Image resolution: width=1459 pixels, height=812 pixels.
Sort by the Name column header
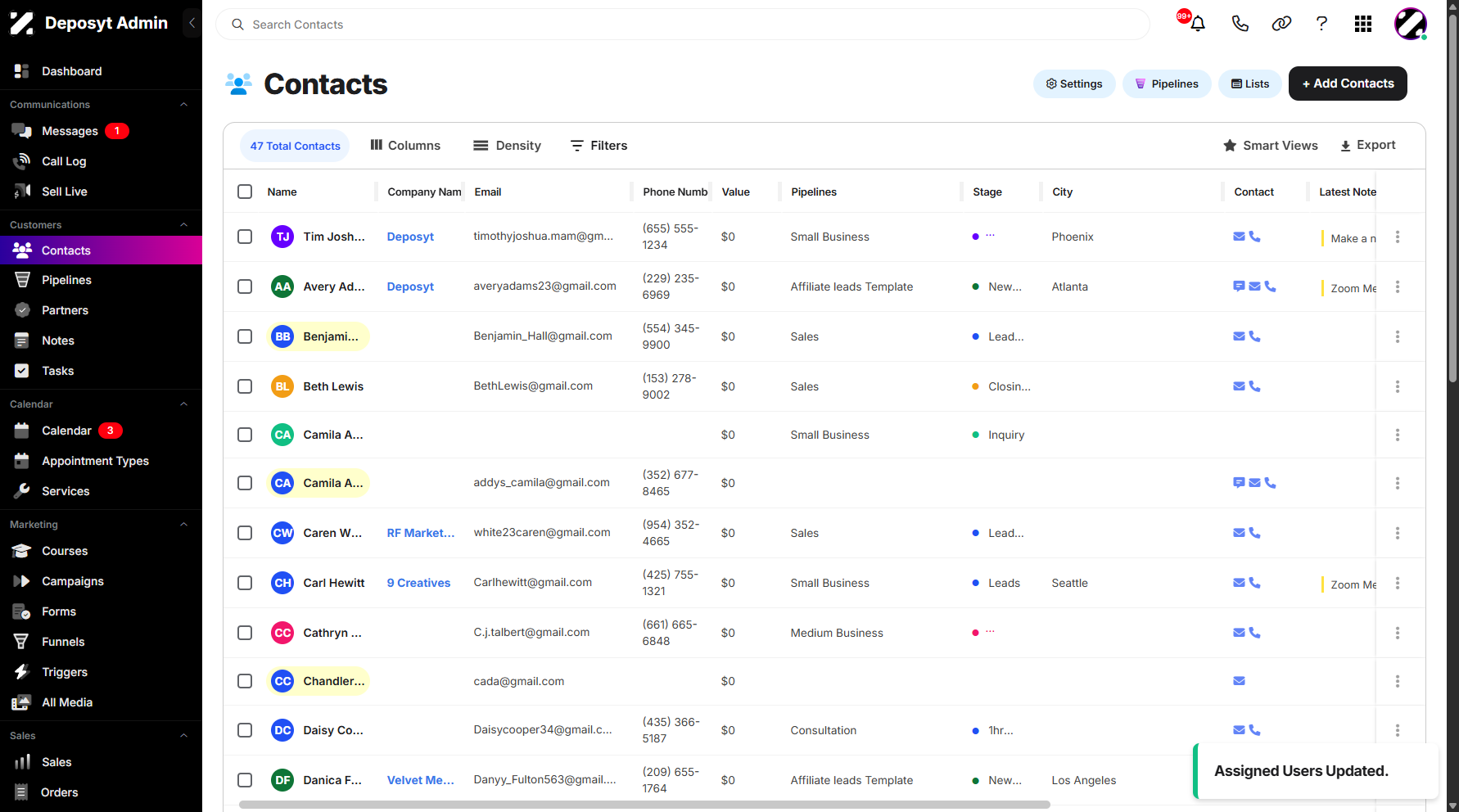pyautogui.click(x=282, y=192)
